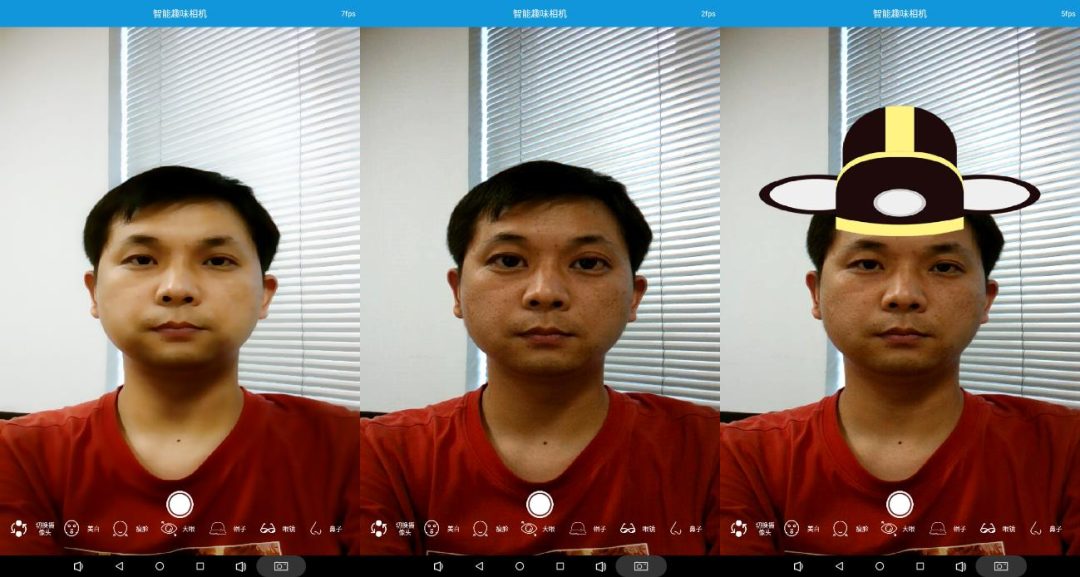
Task: Tap the 美白 whitening face icon in 7fps screen
Action: 72,528
